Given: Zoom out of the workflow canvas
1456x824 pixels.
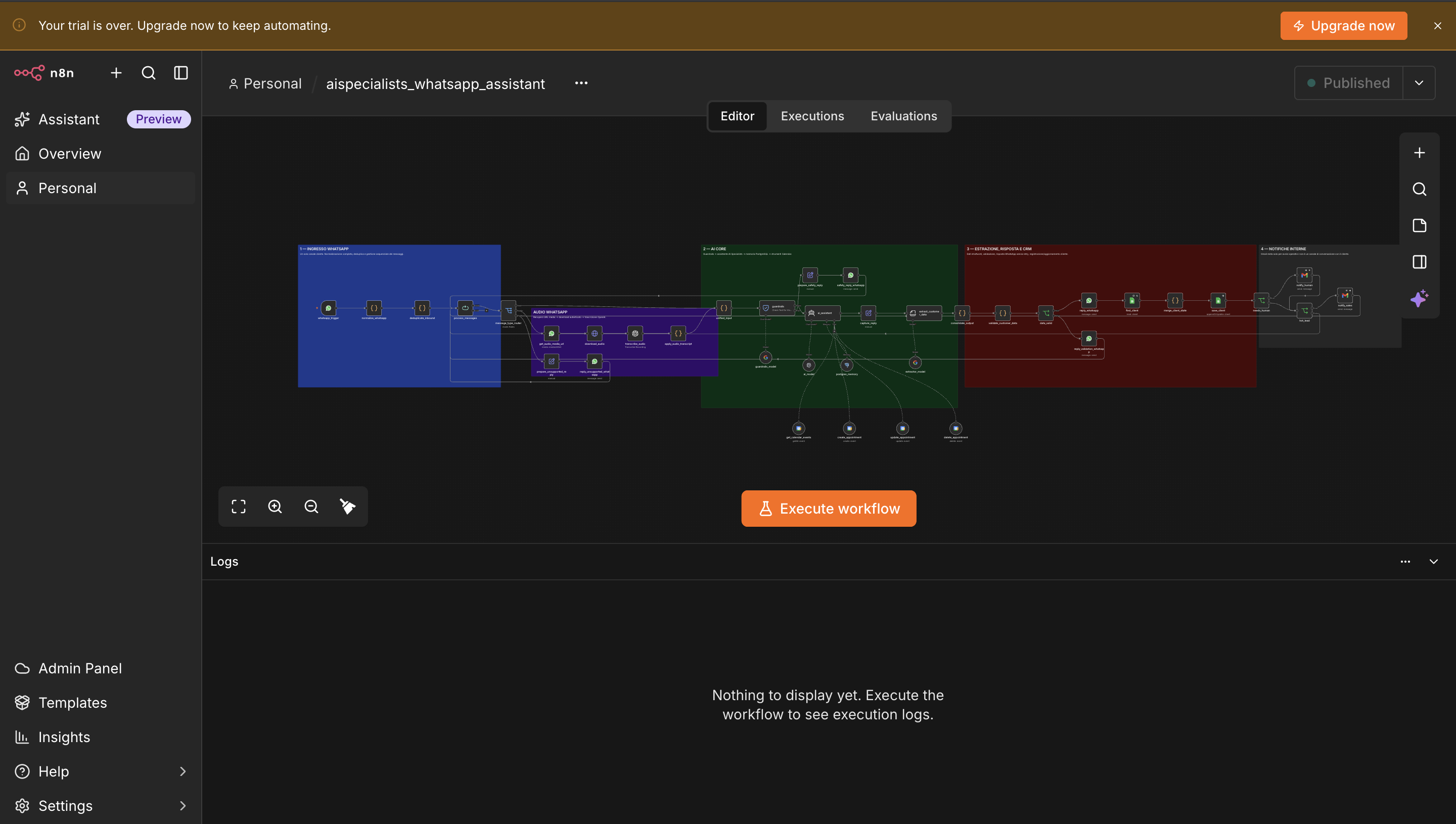Looking at the screenshot, I should [x=311, y=507].
